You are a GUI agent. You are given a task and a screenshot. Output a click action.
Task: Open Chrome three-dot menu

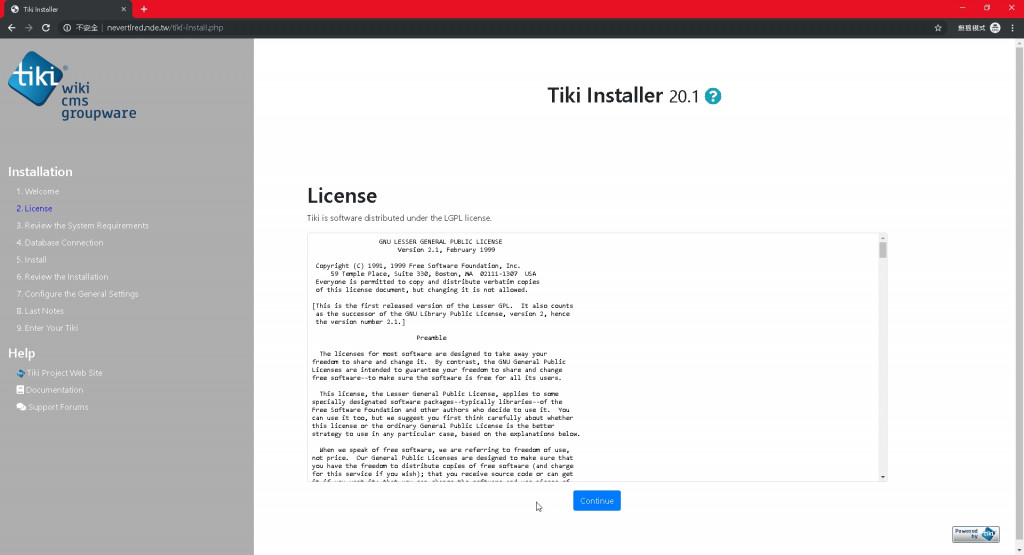tap(1013, 27)
